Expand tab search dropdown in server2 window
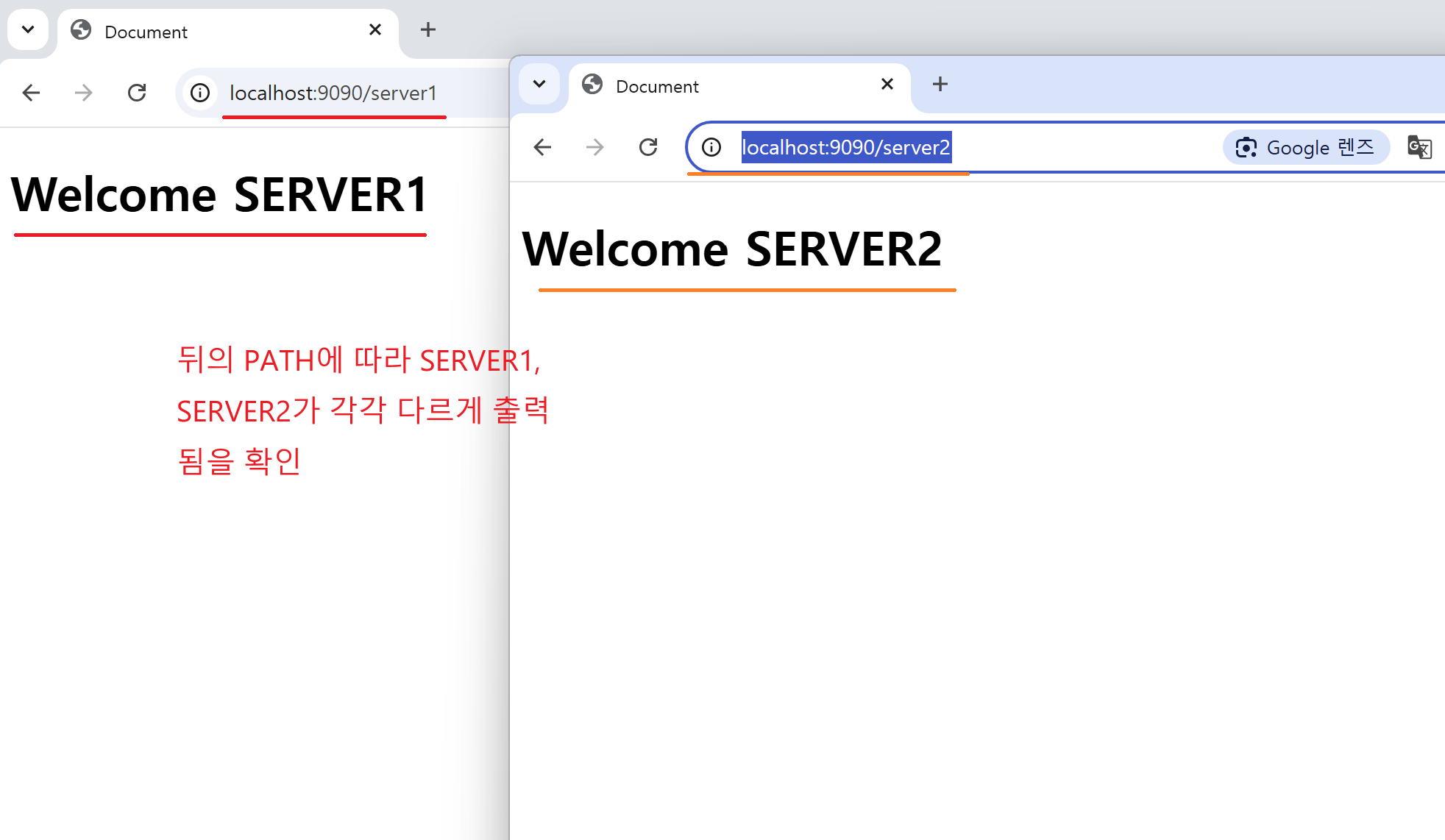Screen dimensions: 1445x840 (x=539, y=84)
